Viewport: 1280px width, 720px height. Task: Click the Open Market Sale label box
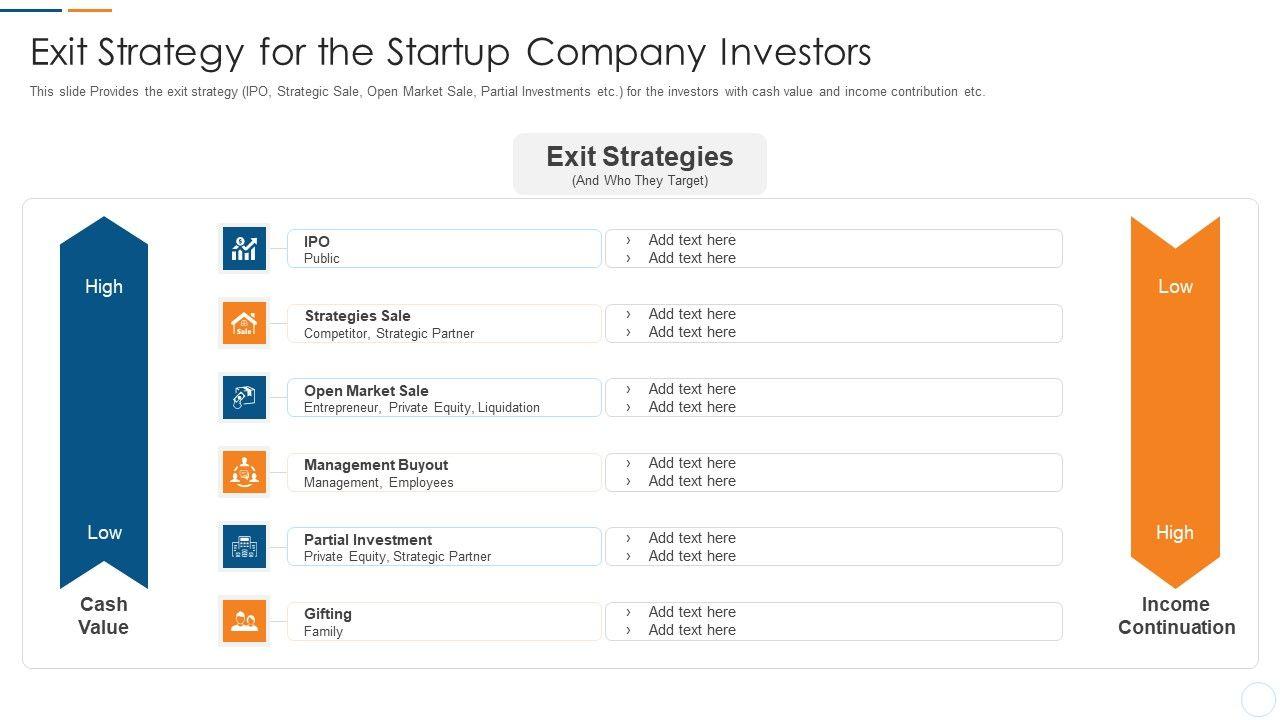tap(444, 398)
